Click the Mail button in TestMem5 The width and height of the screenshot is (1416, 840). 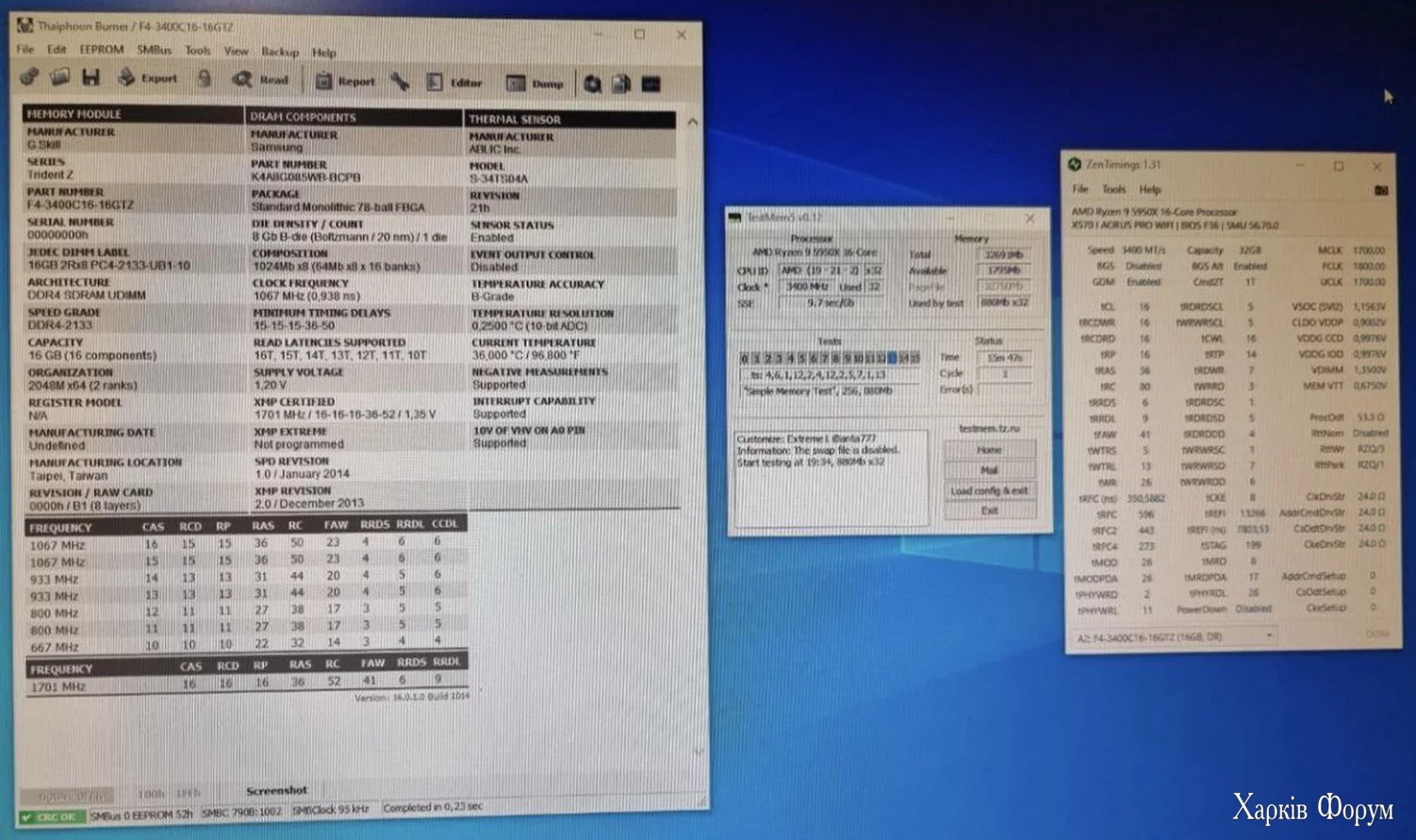[988, 469]
